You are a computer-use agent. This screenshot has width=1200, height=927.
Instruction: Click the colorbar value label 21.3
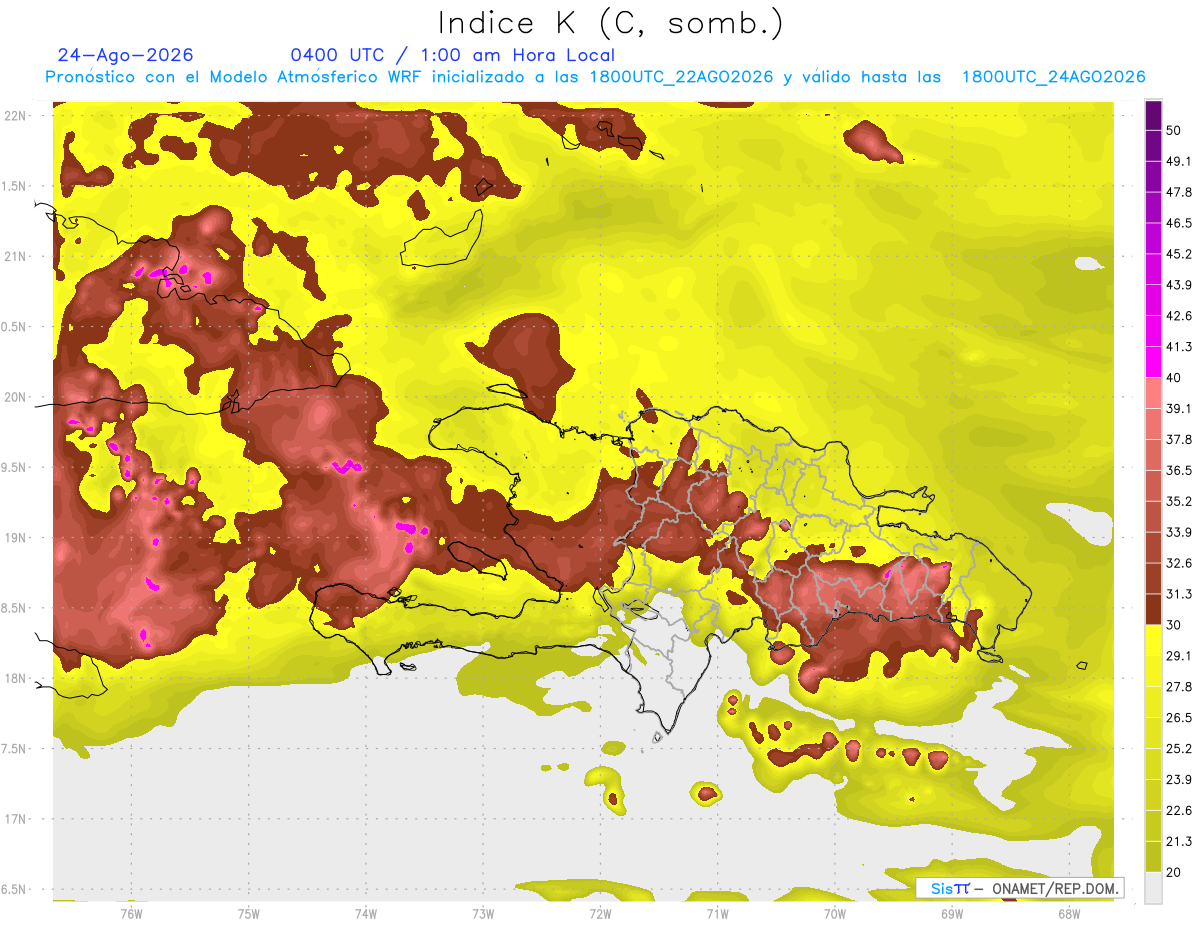click(x=1178, y=841)
